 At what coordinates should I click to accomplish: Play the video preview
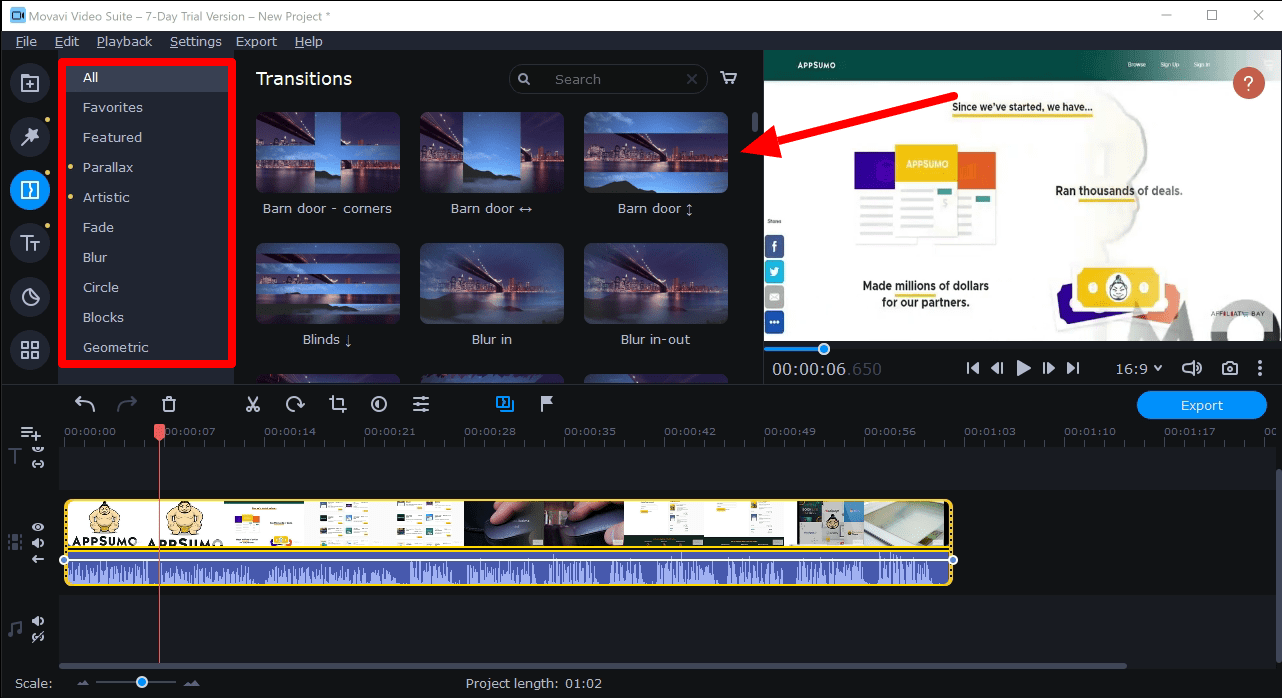click(x=1023, y=368)
